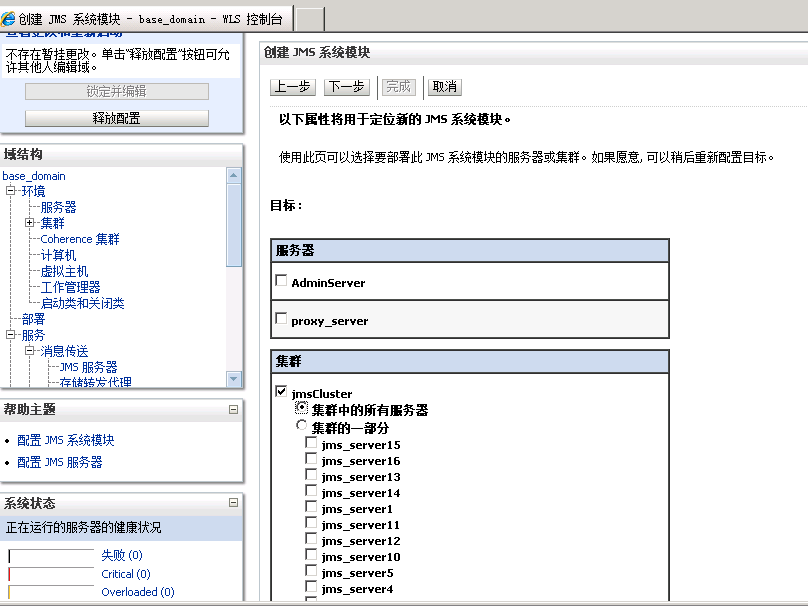The width and height of the screenshot is (808, 606).
Task: Check the jms_server16 checkbox
Action: point(311,458)
